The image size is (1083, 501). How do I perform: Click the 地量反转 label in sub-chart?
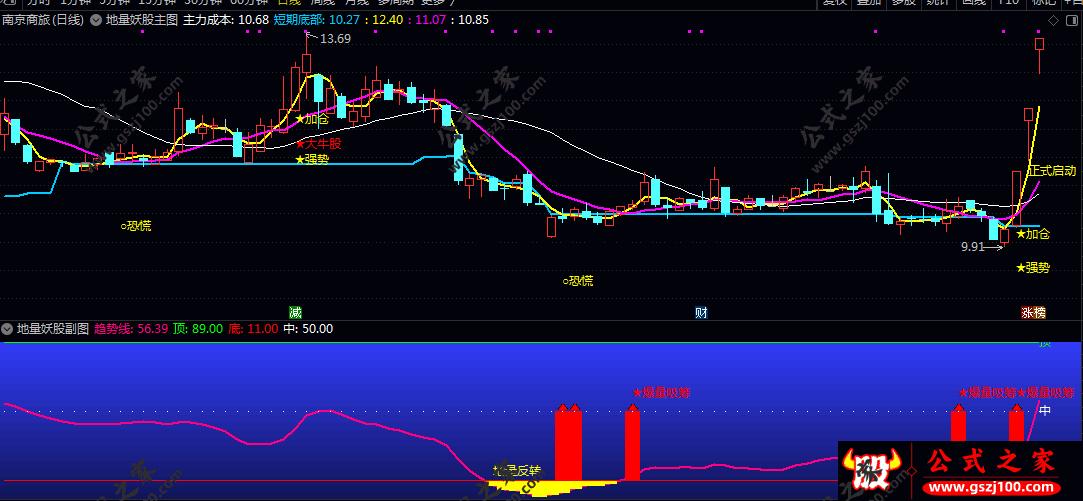pyautogui.click(x=517, y=471)
